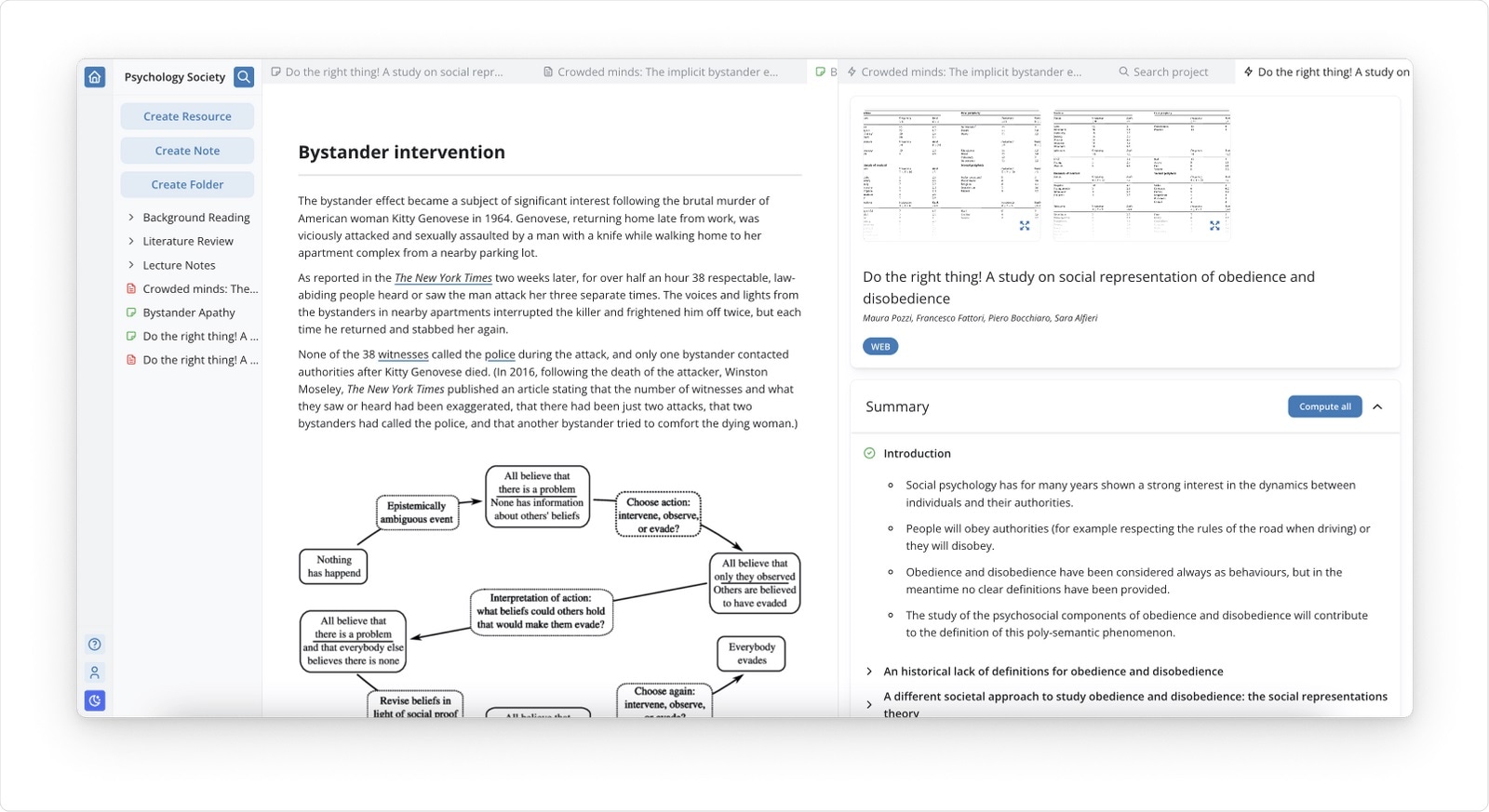Follow the 'police' link
This screenshot has width=1489, height=812.
point(500,354)
